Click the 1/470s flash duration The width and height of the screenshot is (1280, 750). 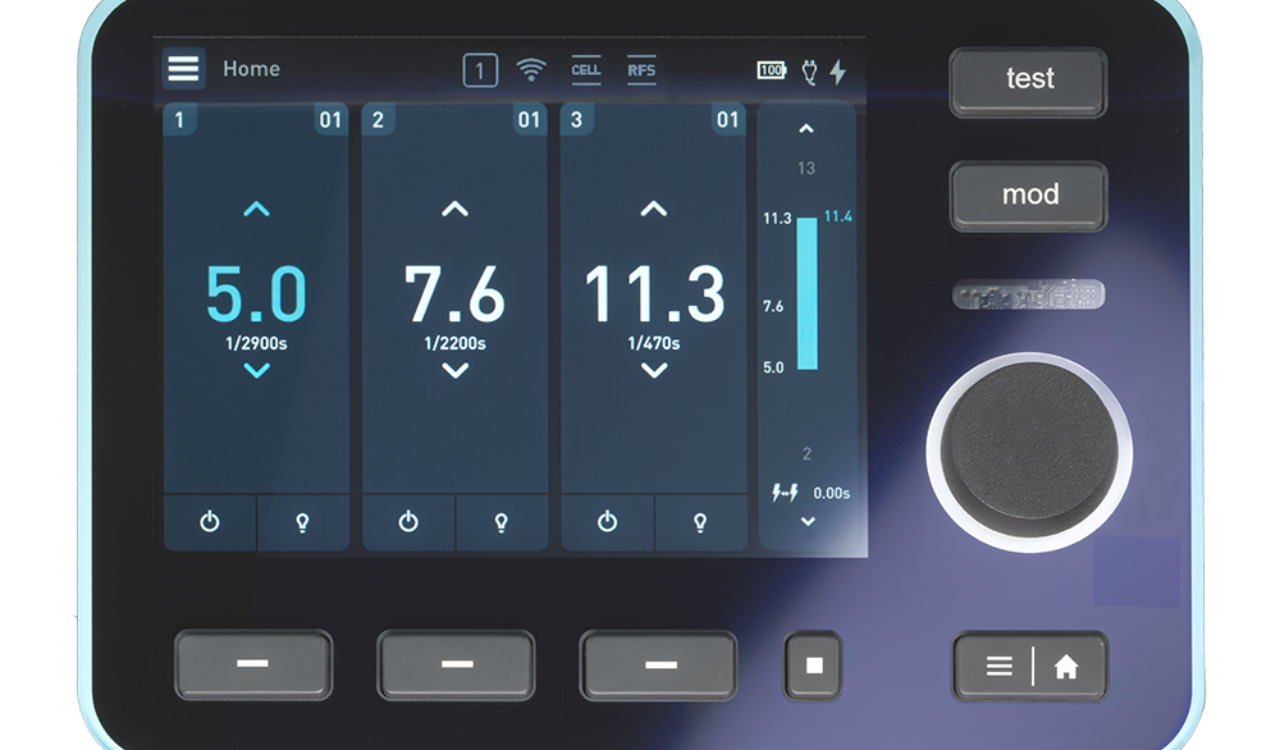click(x=654, y=344)
